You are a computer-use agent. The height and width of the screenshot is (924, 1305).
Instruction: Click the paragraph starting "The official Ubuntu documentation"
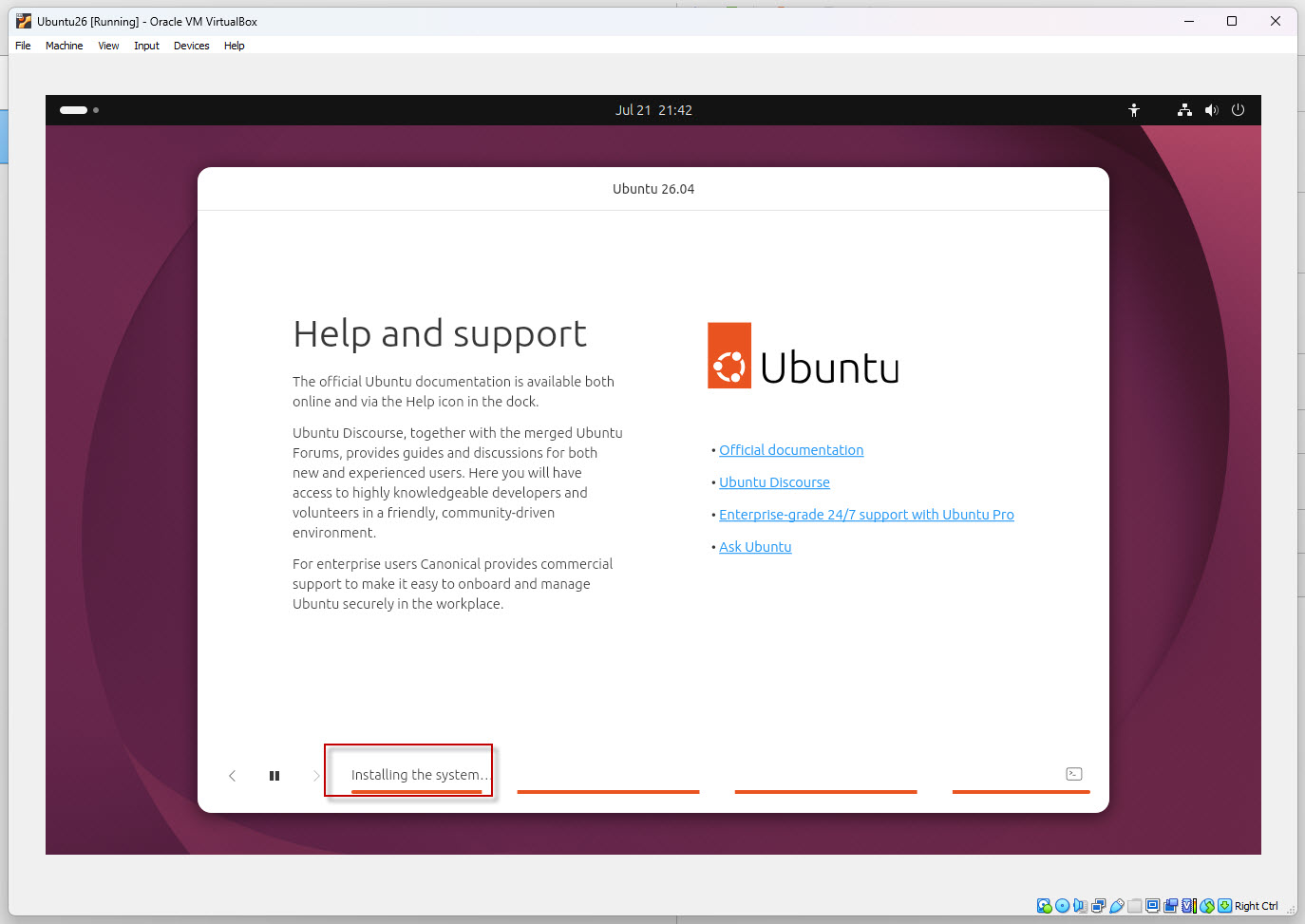tap(453, 391)
